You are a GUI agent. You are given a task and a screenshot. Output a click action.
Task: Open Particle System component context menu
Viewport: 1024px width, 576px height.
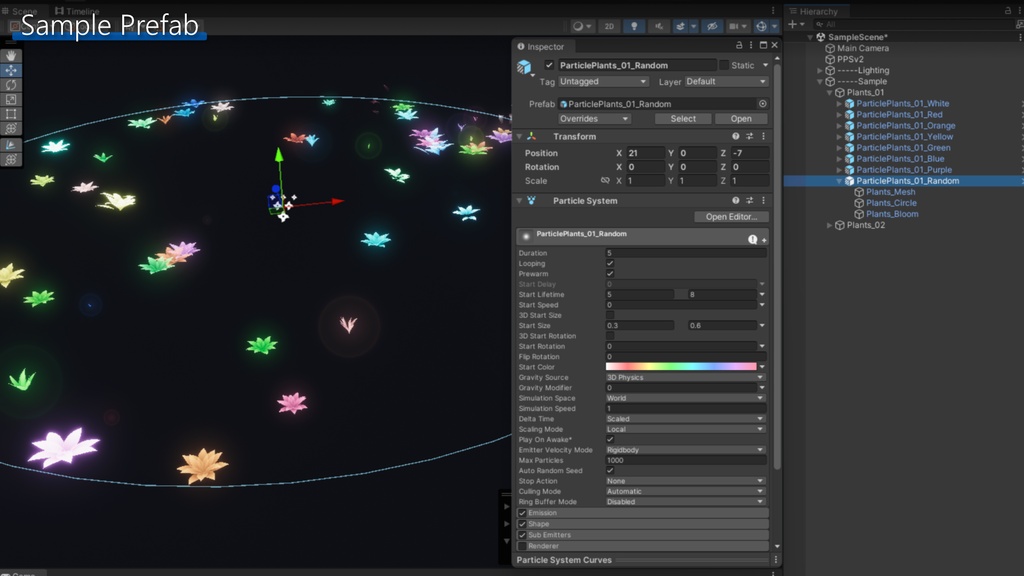coord(763,200)
